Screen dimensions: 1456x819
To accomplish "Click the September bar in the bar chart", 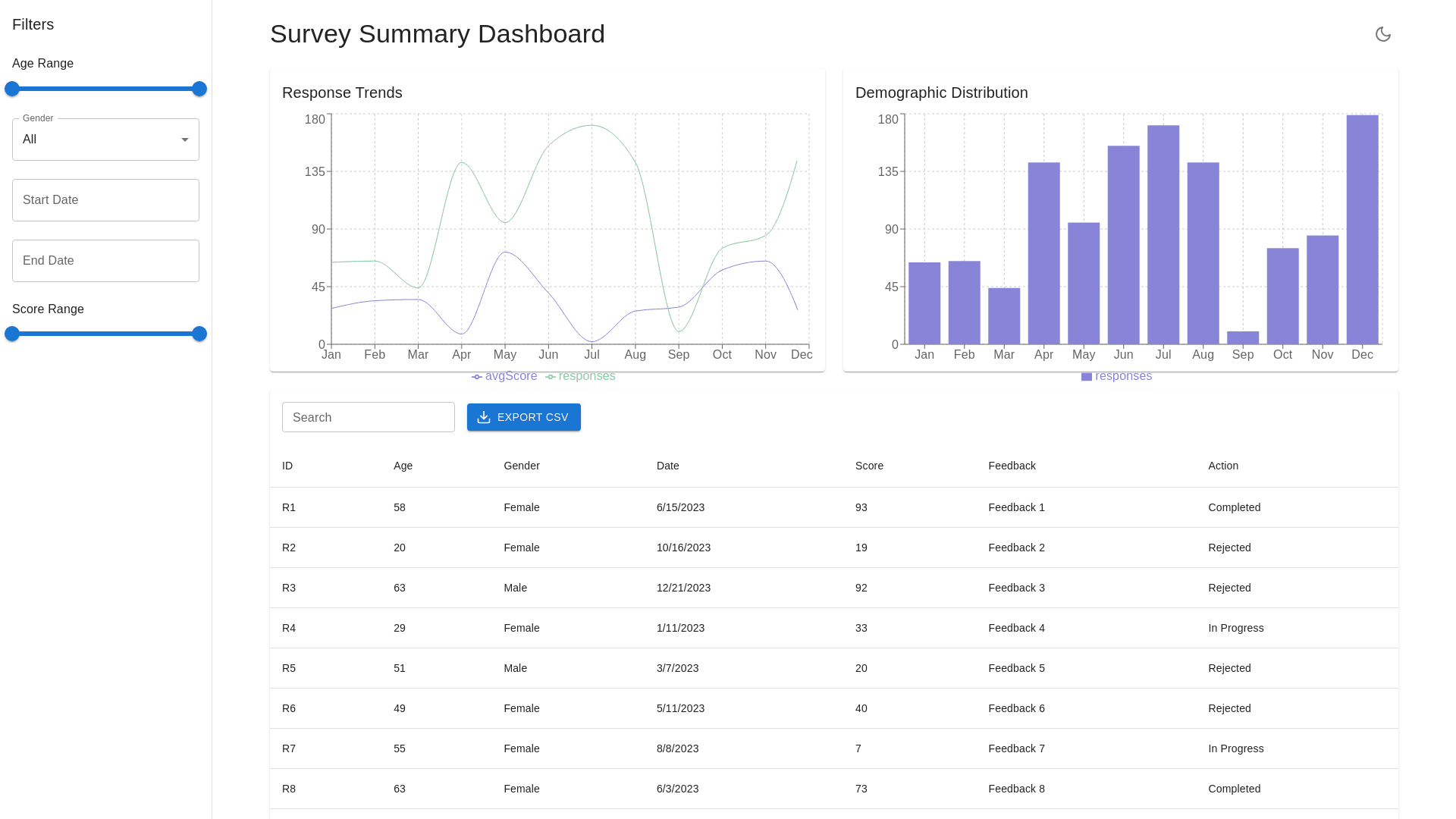I will pos(1243,337).
